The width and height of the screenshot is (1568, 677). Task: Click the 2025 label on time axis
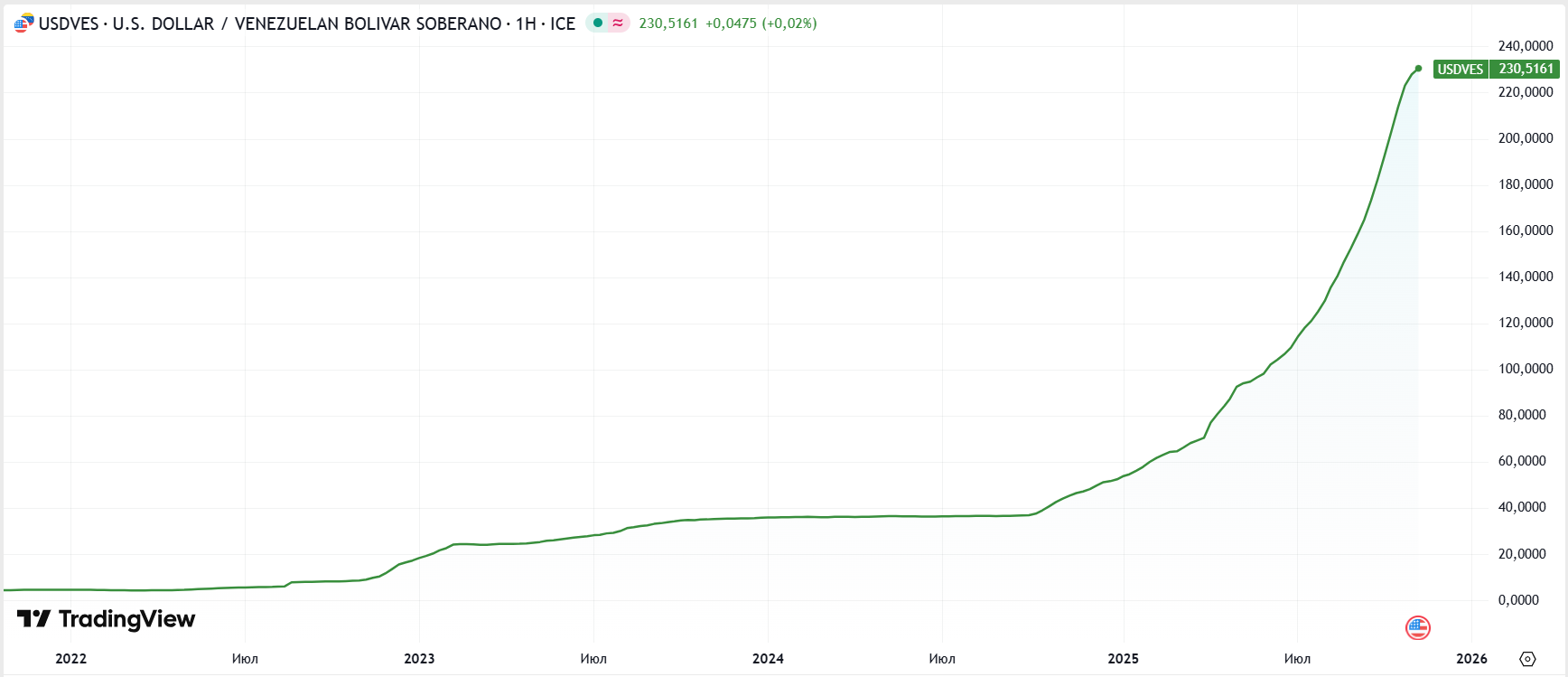(x=1123, y=659)
